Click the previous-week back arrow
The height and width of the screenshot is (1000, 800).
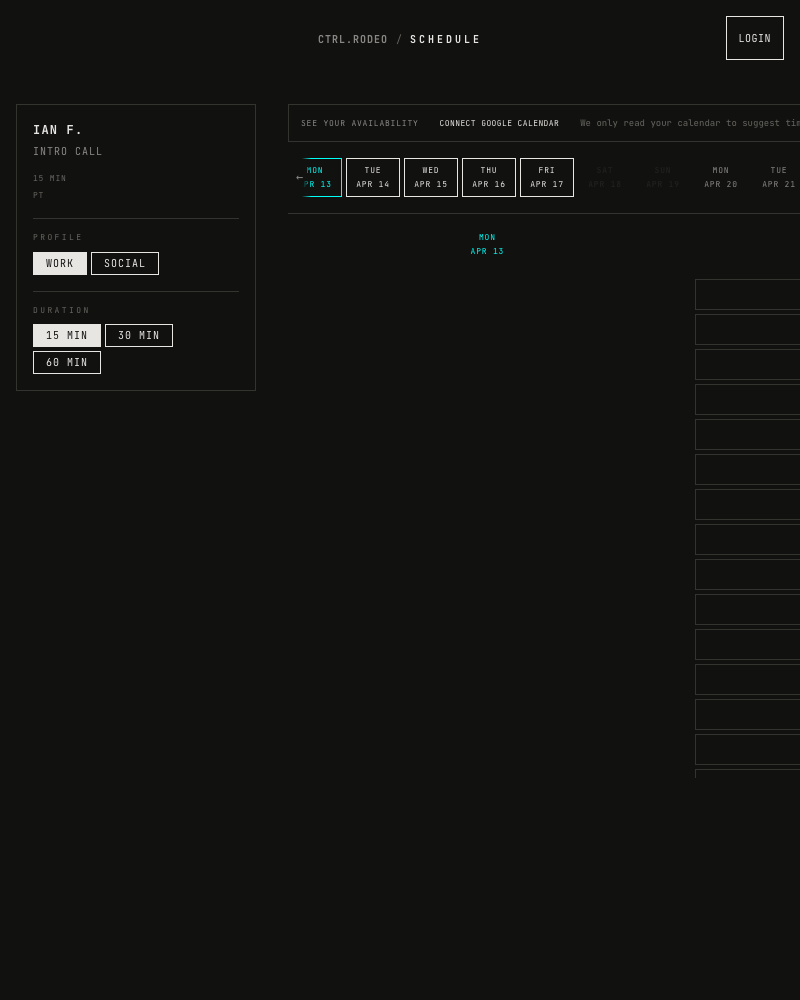tap(299, 177)
